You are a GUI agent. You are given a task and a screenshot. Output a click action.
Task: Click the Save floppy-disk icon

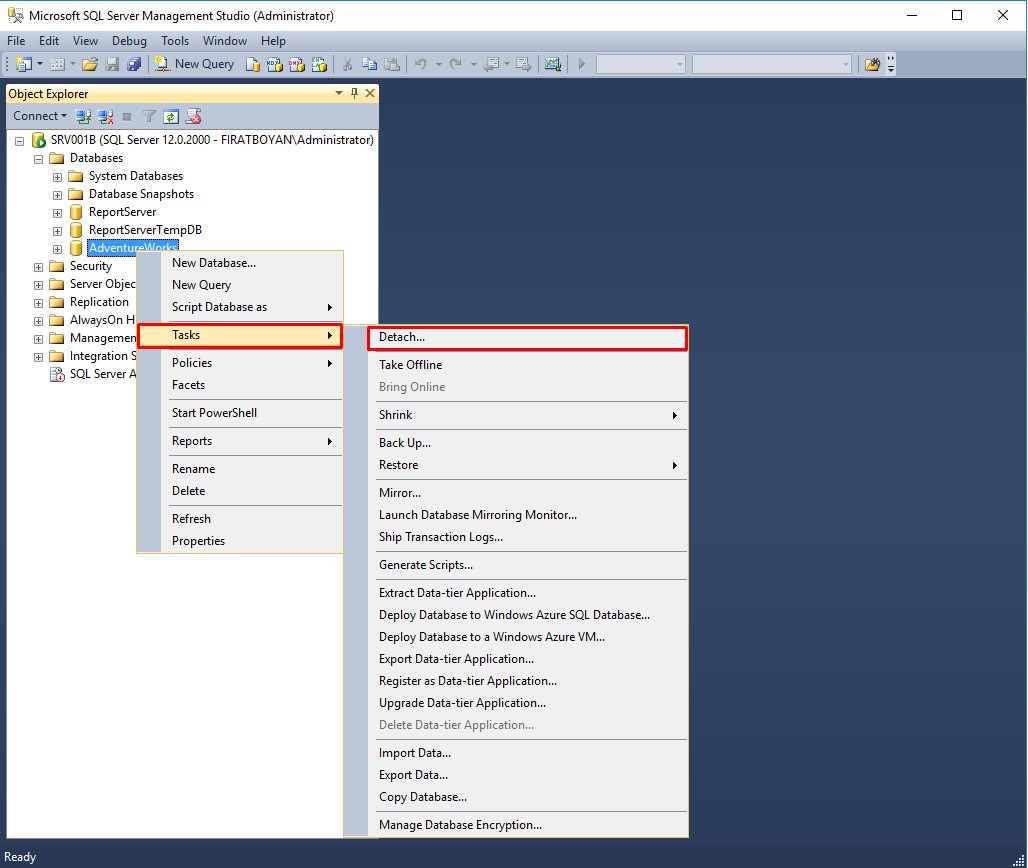[x=112, y=64]
